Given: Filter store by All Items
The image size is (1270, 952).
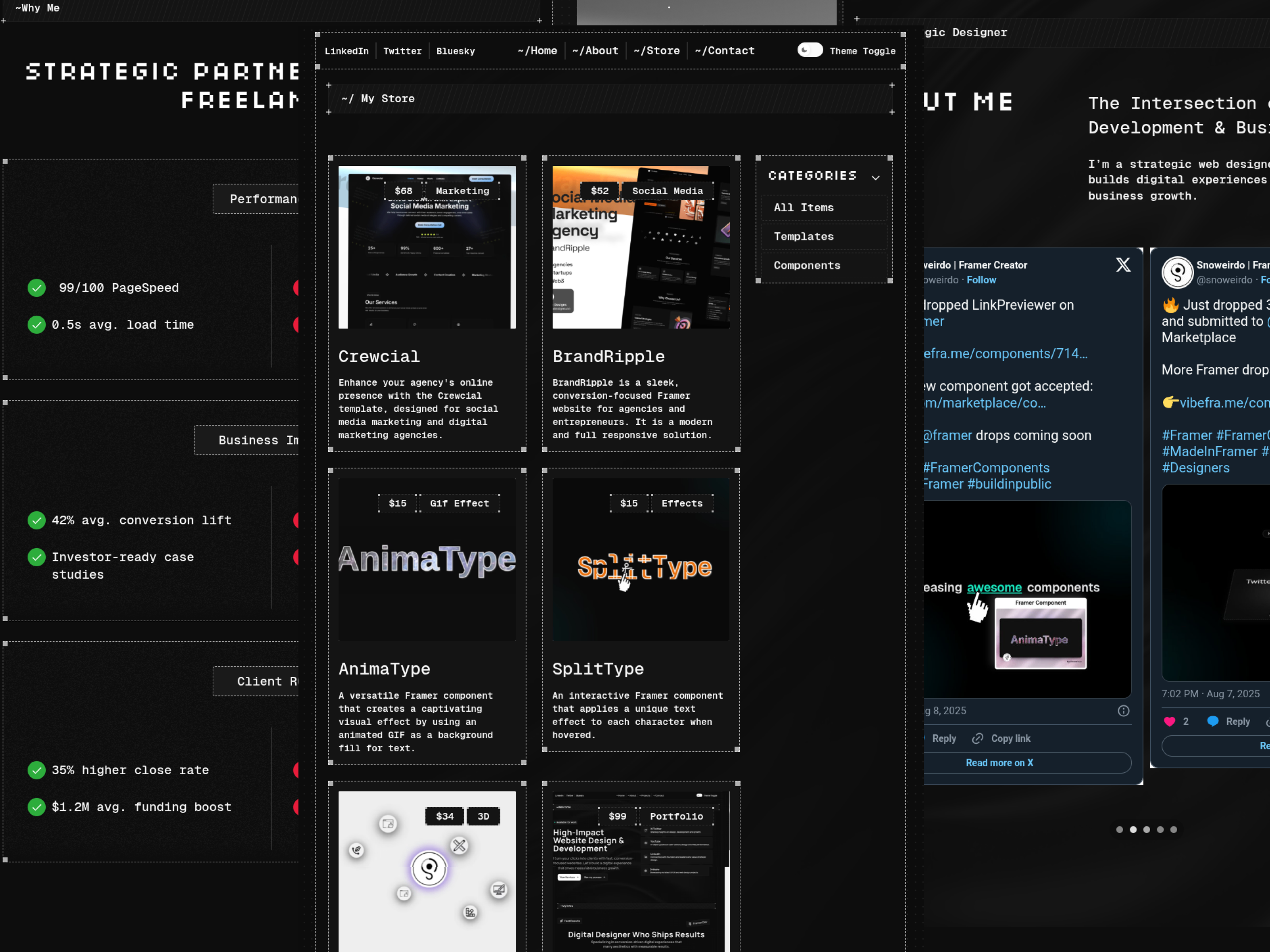Looking at the screenshot, I should coord(824,208).
